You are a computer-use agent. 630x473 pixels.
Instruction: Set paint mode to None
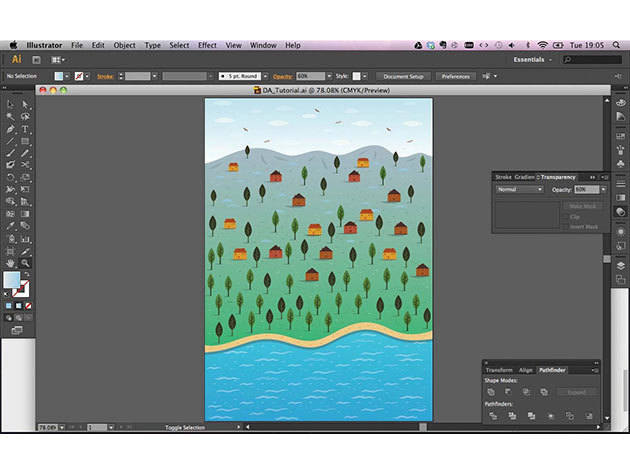click(28, 306)
